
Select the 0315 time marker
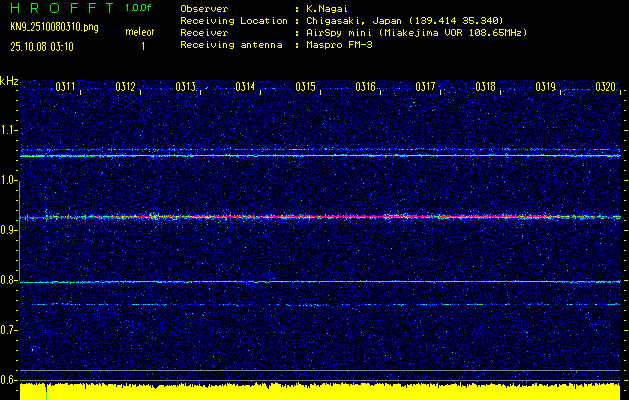coord(306,87)
